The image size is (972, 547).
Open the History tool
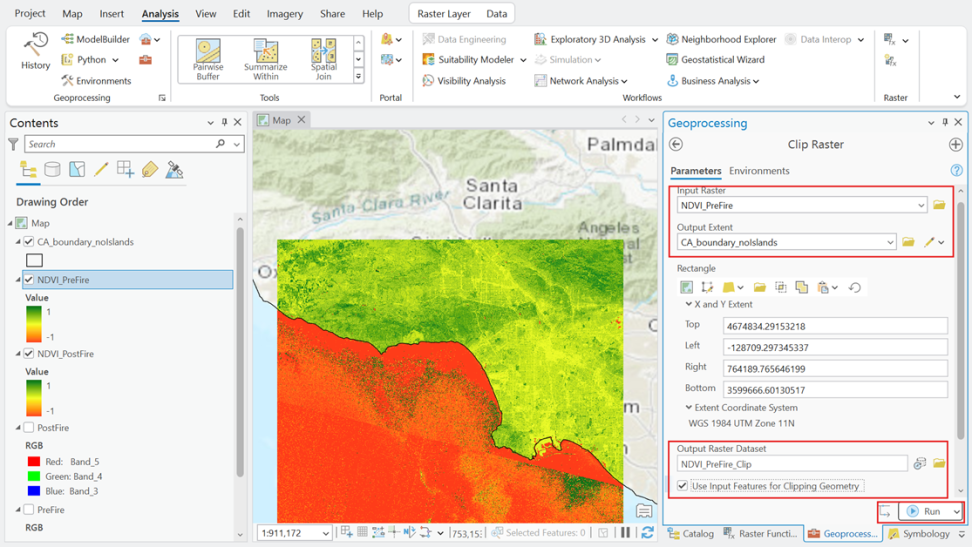35,52
